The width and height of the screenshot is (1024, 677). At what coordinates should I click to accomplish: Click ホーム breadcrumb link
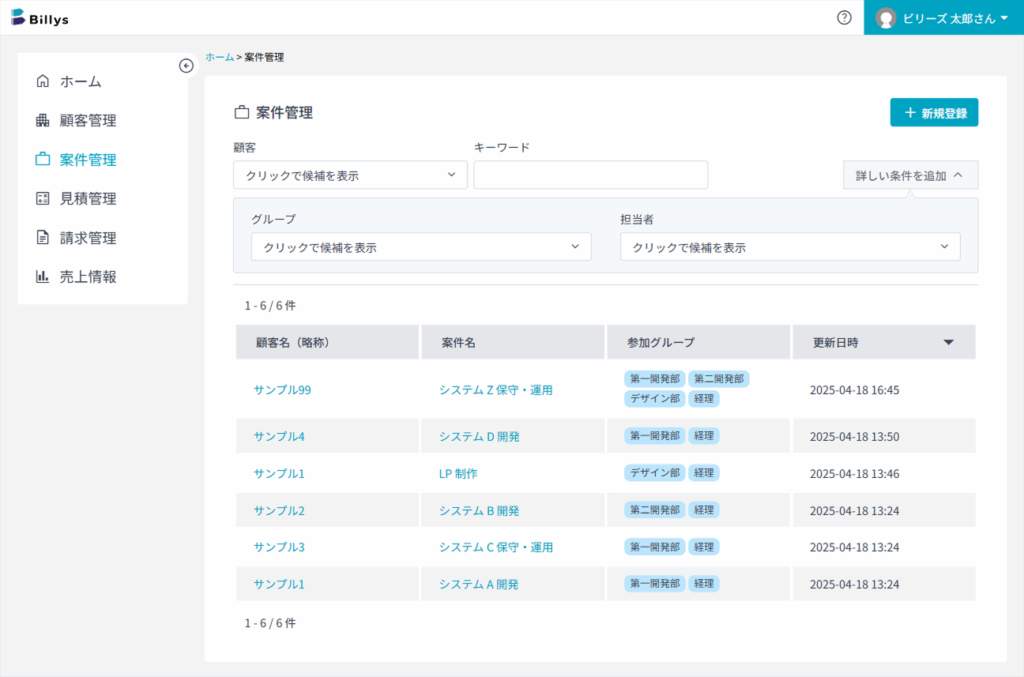pyautogui.click(x=219, y=57)
